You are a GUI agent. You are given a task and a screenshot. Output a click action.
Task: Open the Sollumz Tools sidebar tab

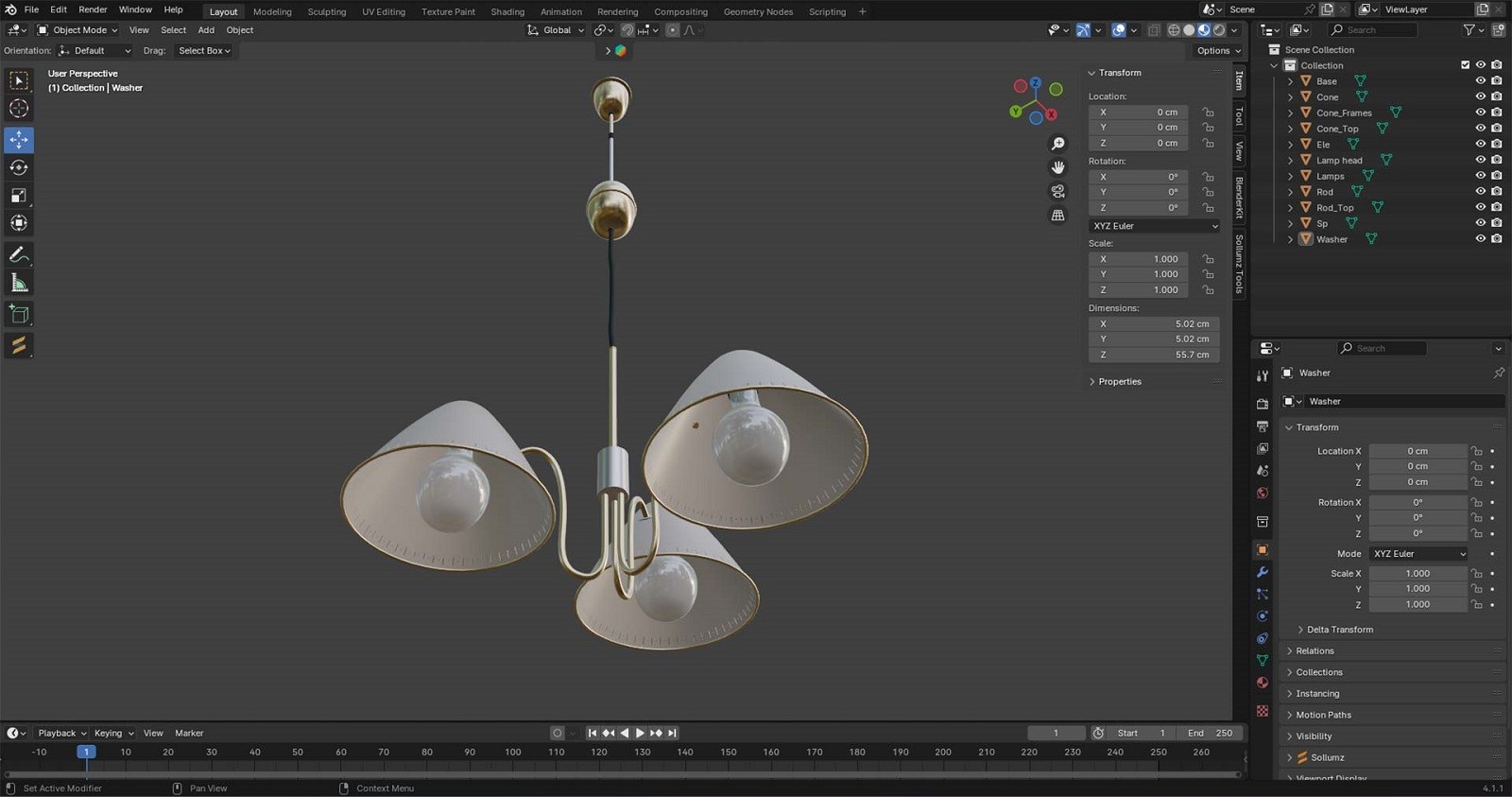click(1239, 264)
